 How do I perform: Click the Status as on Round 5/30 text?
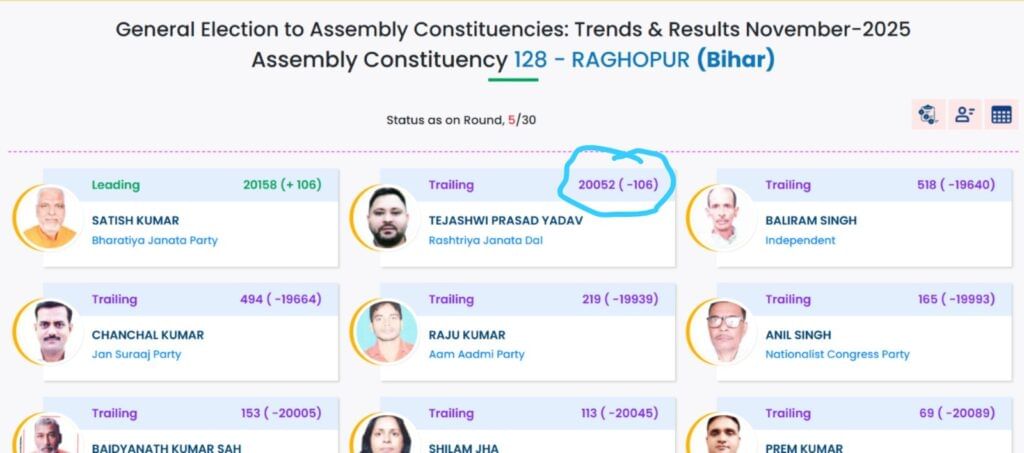tap(461, 120)
